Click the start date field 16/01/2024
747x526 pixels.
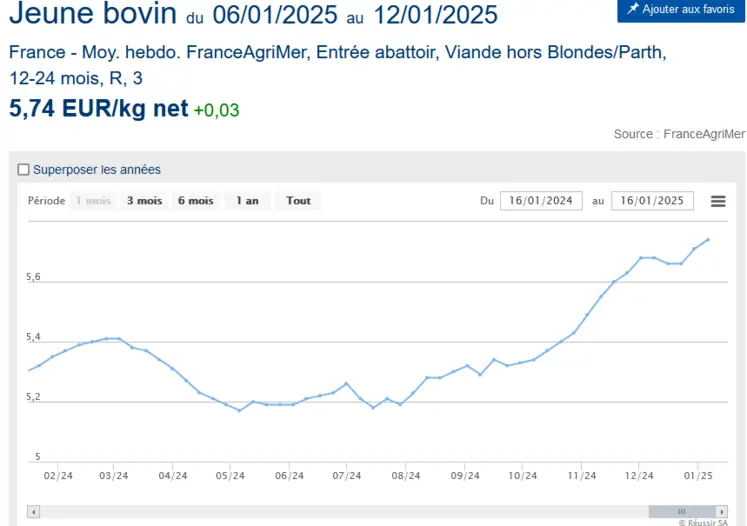(541, 201)
